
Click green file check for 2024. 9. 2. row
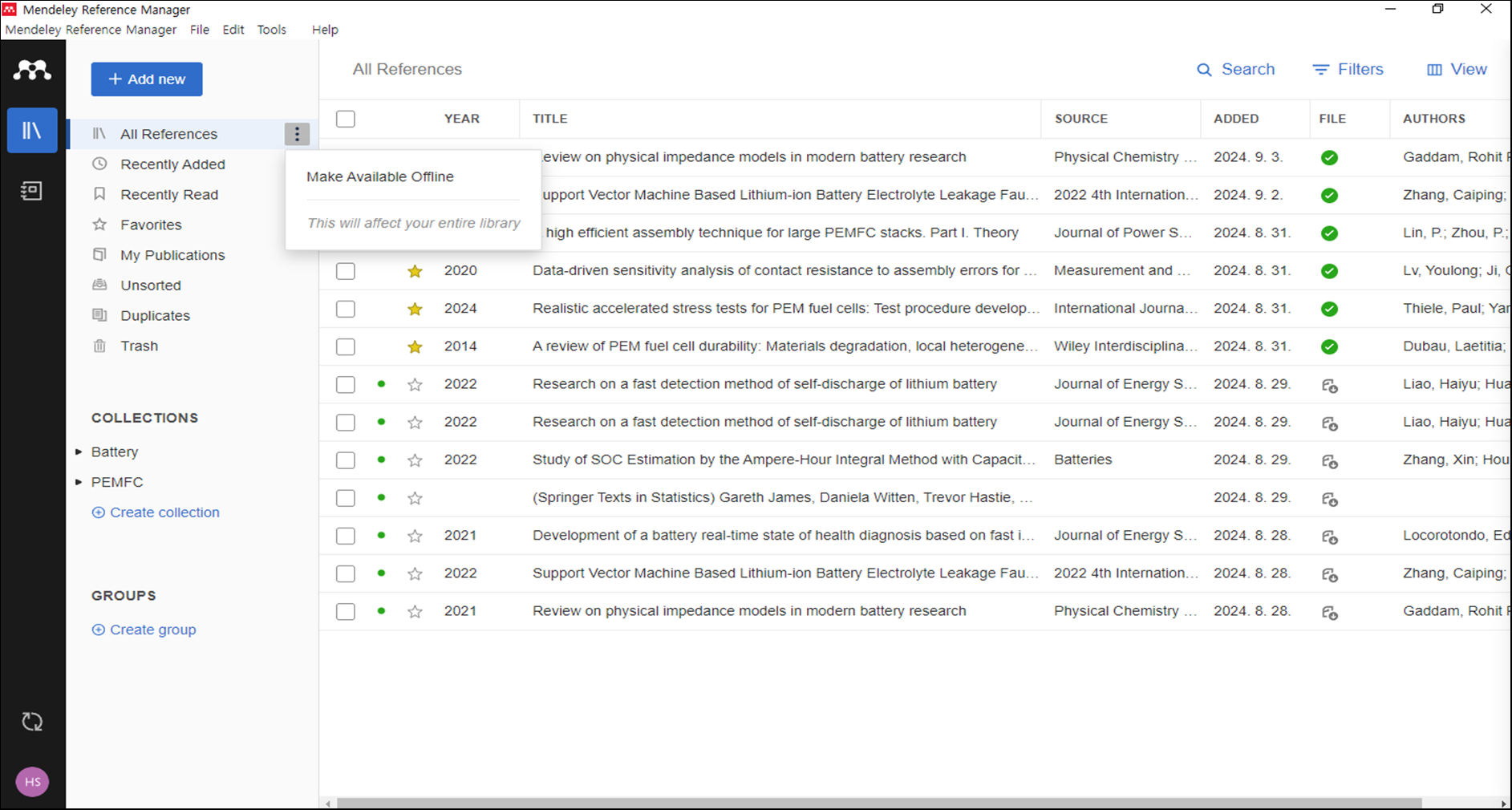(1329, 196)
